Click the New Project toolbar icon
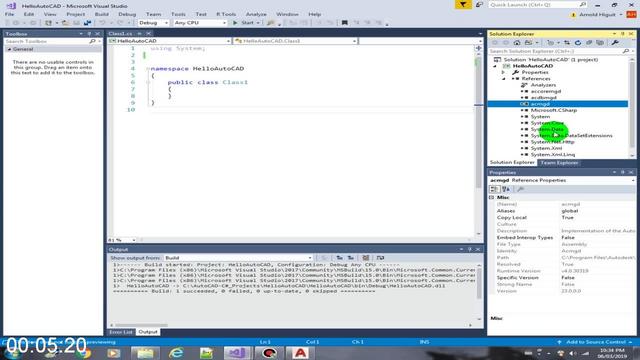 tap(48, 23)
